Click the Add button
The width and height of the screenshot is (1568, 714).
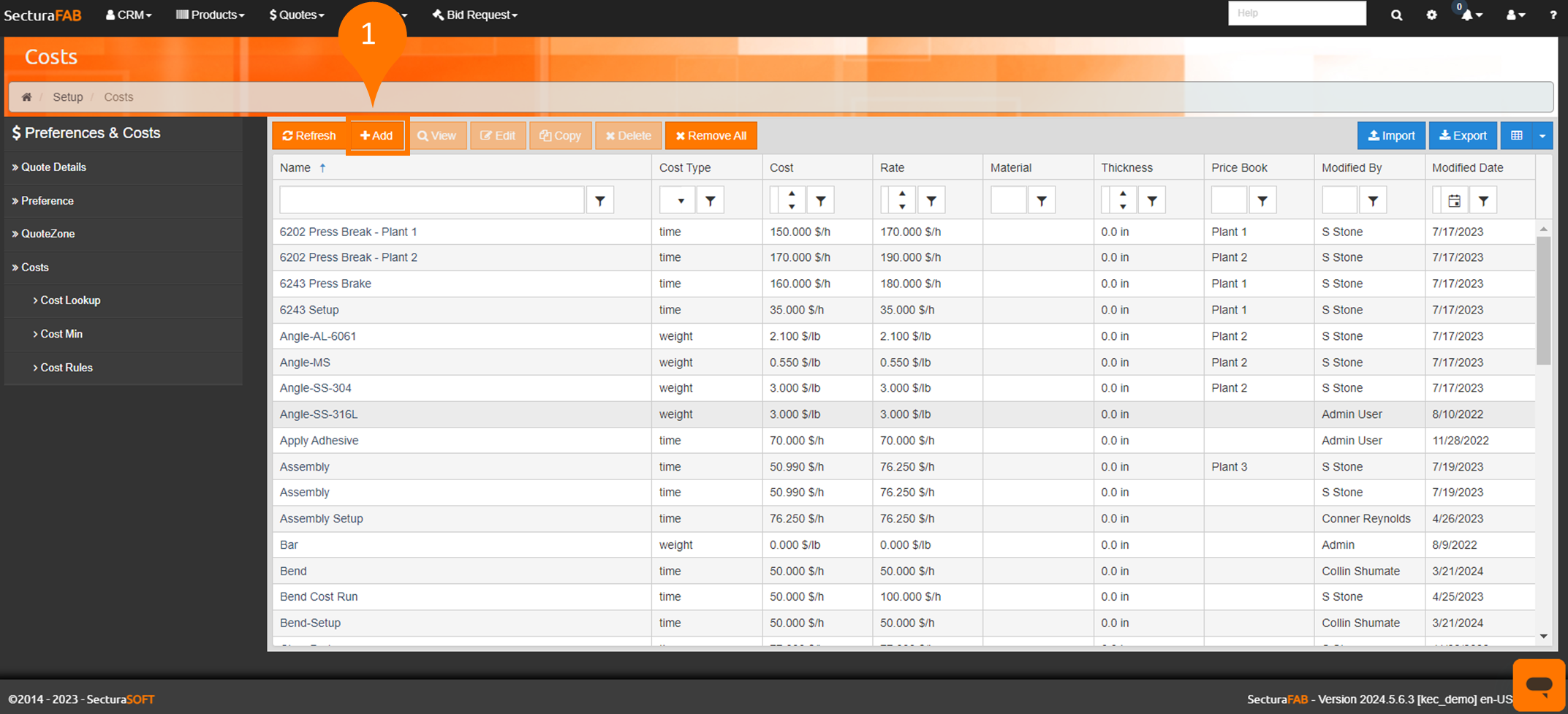point(376,136)
